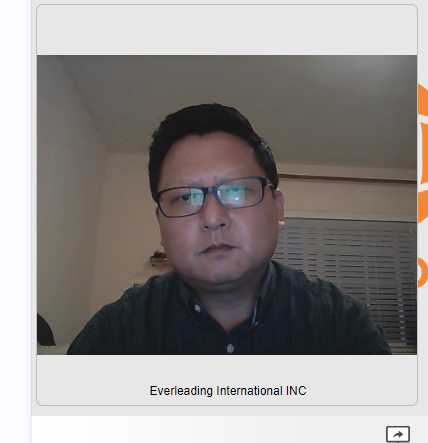Click the small orange logo shape below the large one
Screen dimensions: 428x443
tap(423, 272)
